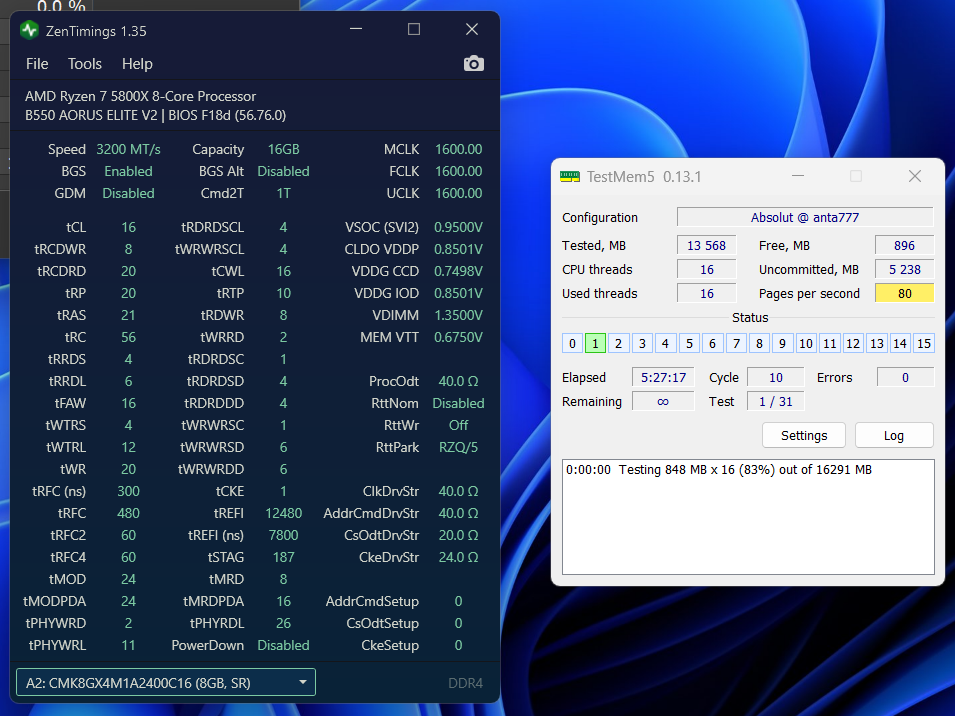Minimize the ZenTimings window
The width and height of the screenshot is (955, 716).
click(356, 30)
